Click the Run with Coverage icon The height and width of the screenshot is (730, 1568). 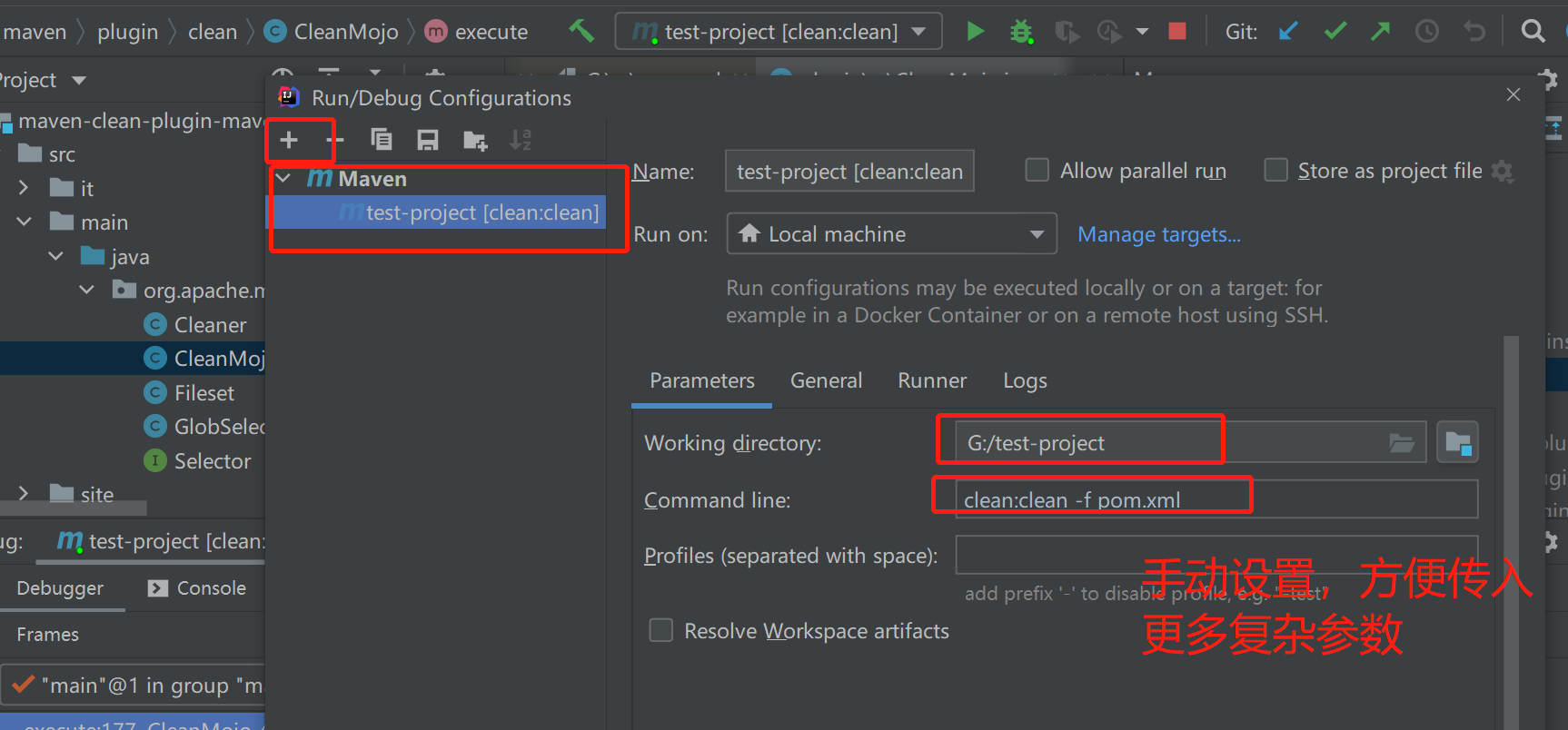pos(1067,32)
